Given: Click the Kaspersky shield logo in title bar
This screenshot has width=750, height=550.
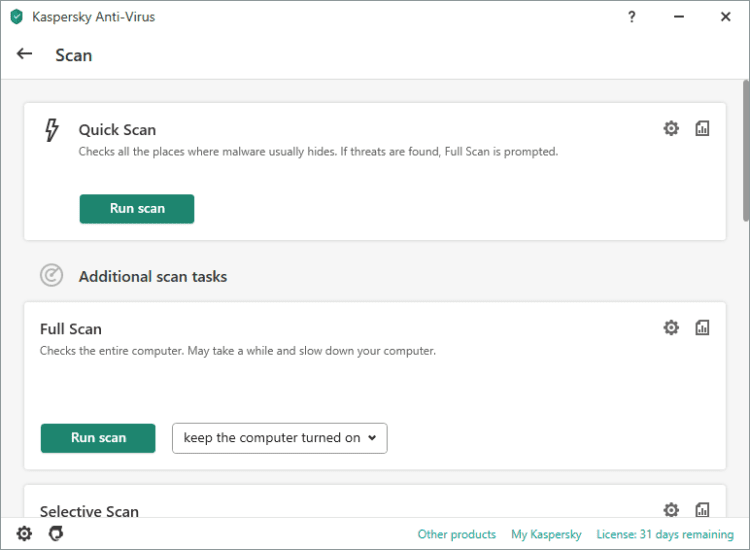Looking at the screenshot, I should (x=16, y=17).
